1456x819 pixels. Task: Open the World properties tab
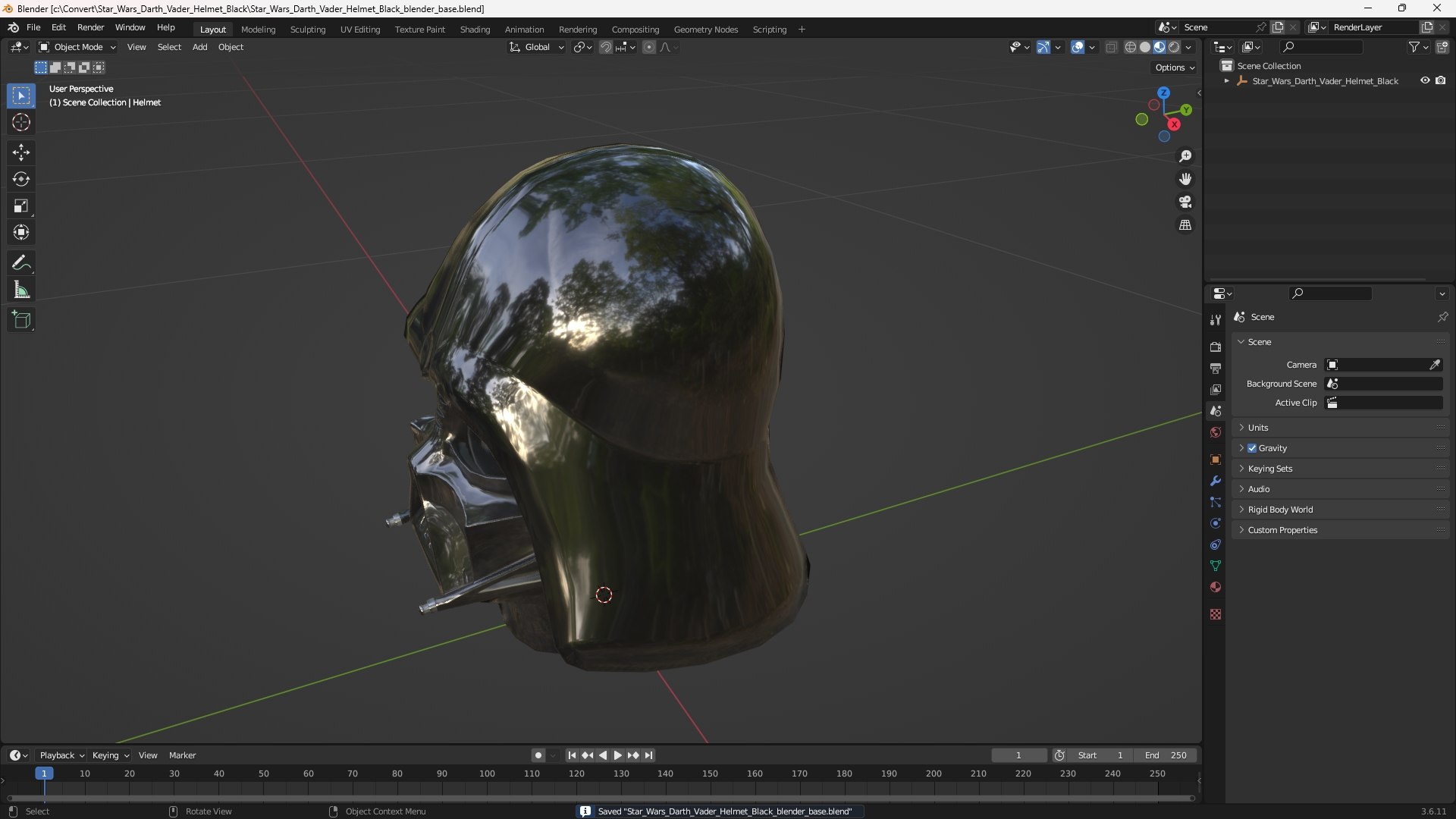1216,432
